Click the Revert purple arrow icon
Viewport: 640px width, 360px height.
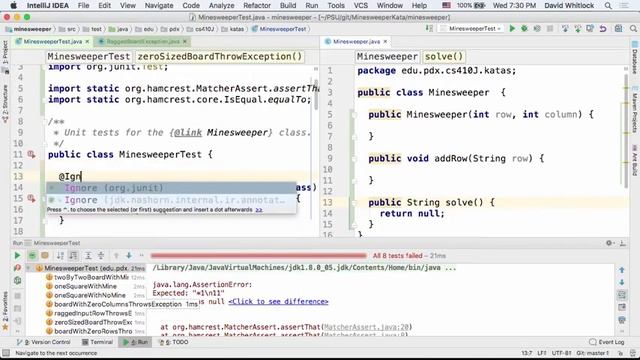[x=603, y=29]
